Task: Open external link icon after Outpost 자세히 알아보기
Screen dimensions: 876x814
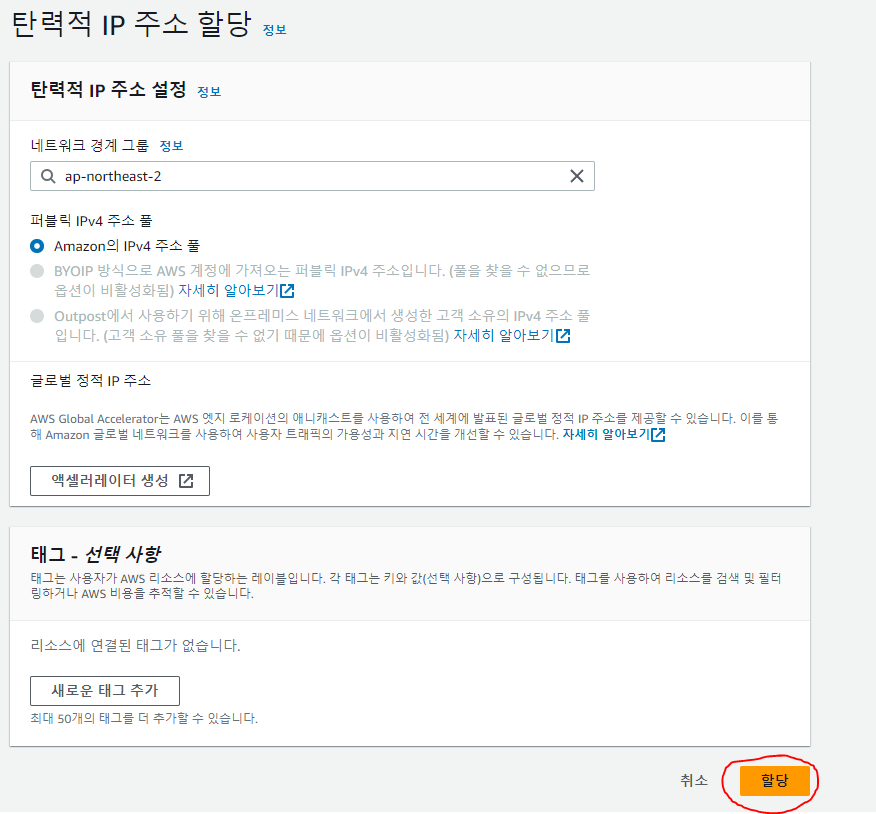Action: 563,336
